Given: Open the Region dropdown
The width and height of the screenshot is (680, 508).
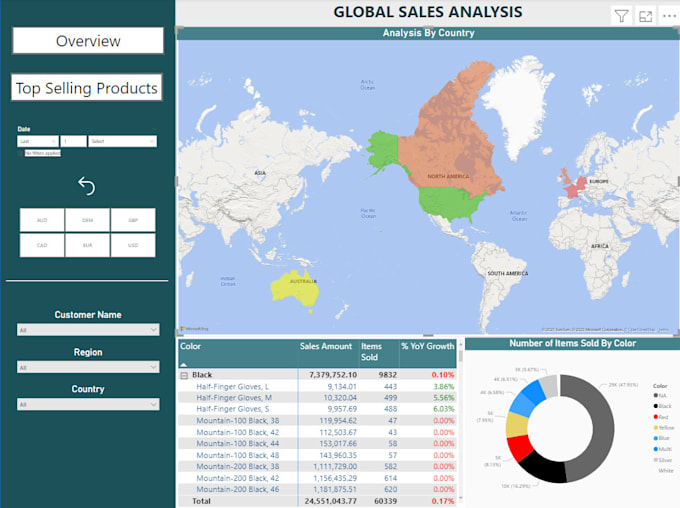Looking at the screenshot, I should click(88, 367).
